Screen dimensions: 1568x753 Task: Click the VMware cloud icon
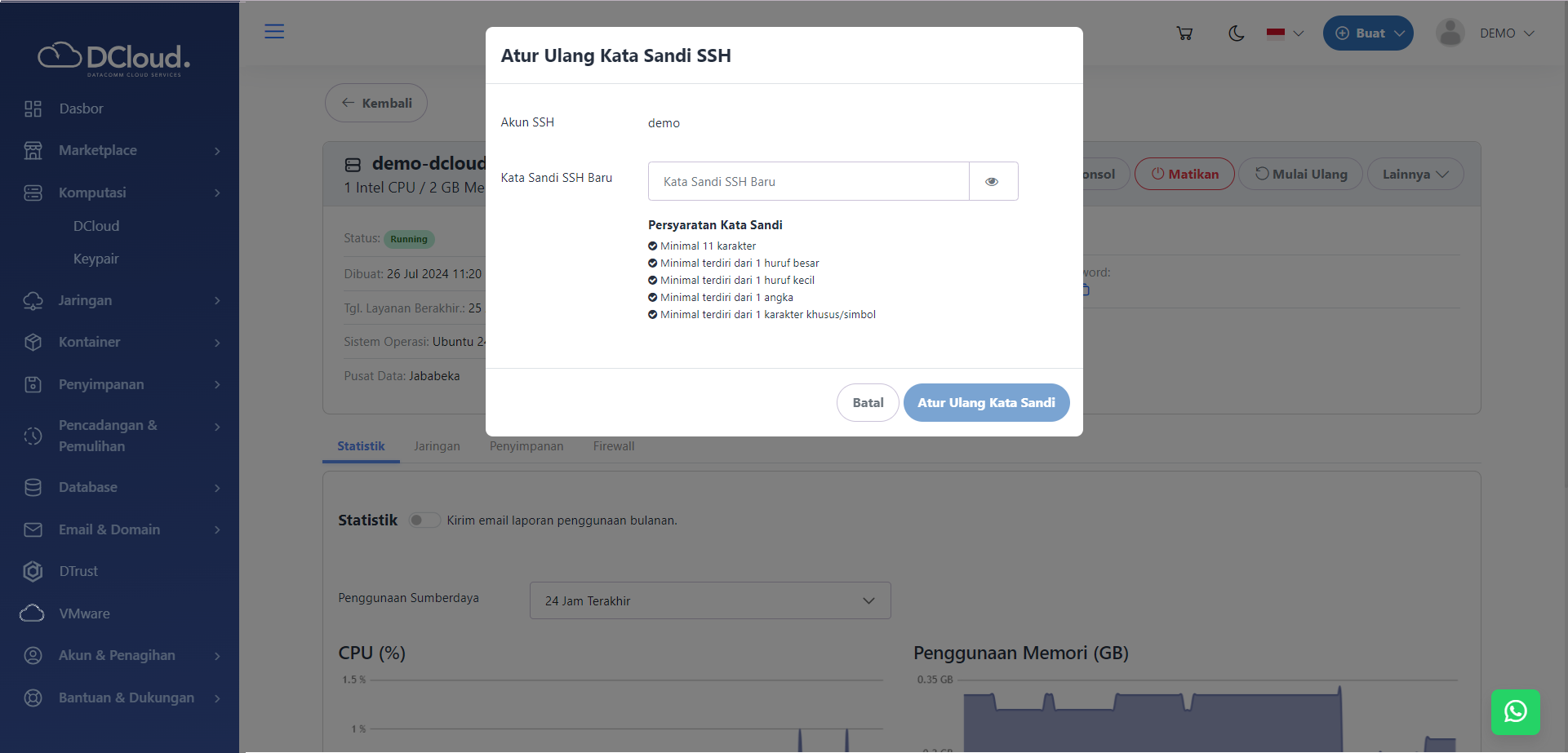33,613
